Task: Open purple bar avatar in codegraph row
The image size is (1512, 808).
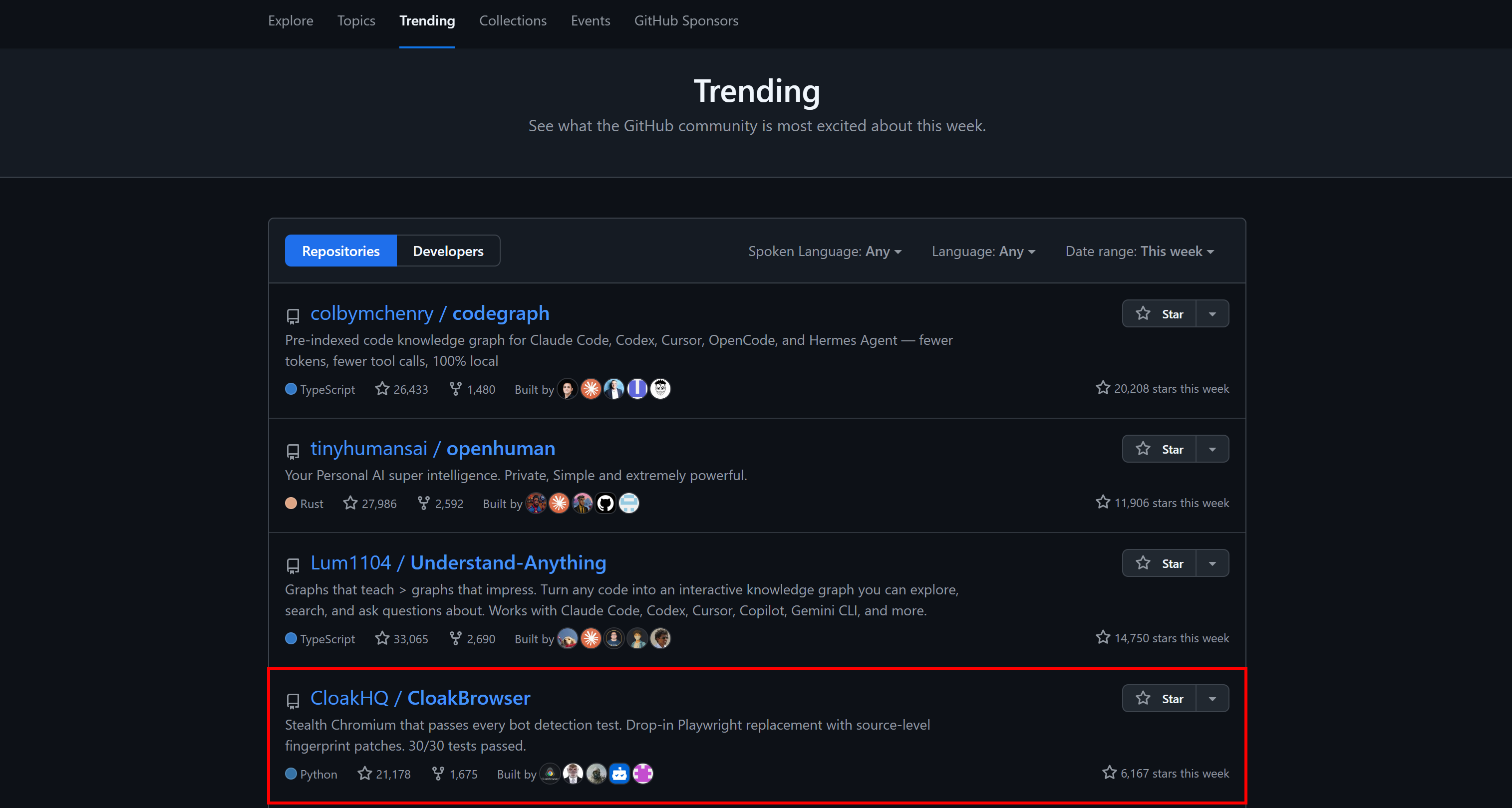Action: point(637,388)
